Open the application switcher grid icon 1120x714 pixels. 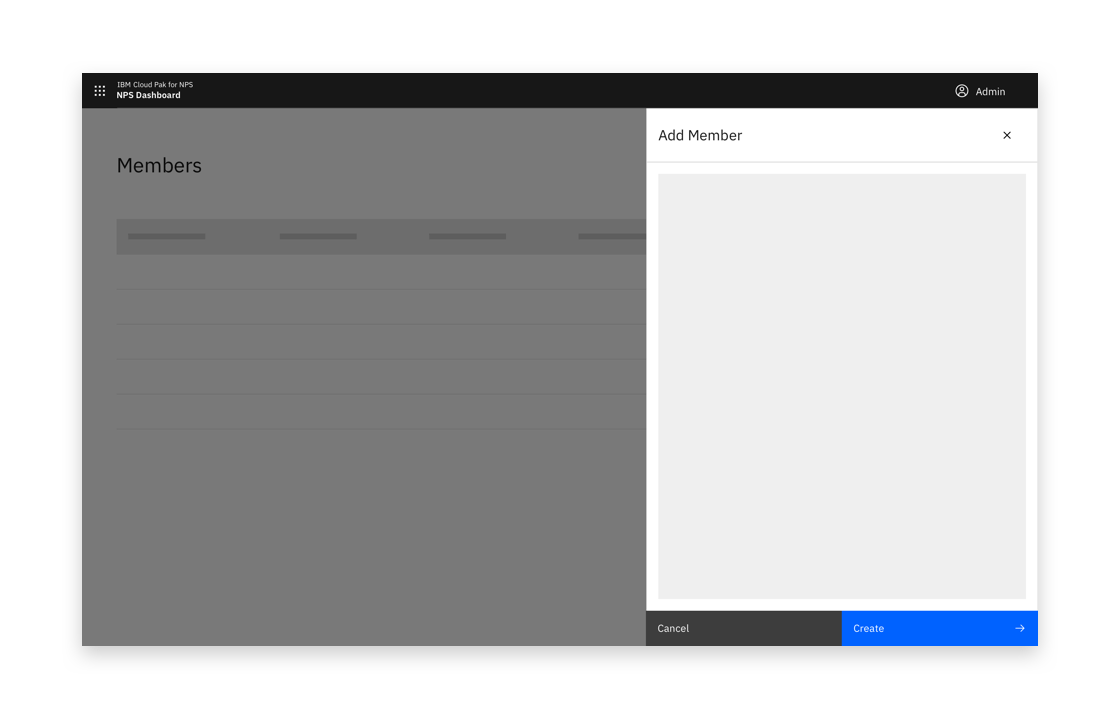click(x=99, y=90)
